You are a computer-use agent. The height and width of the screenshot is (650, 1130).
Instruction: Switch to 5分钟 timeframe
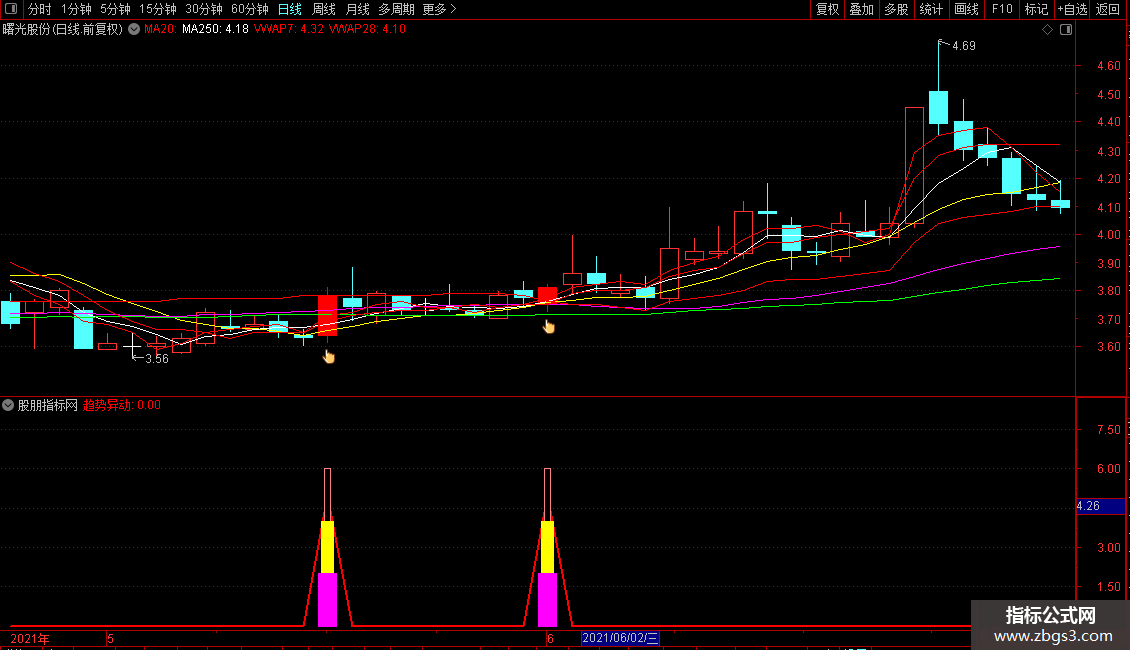click(115, 9)
